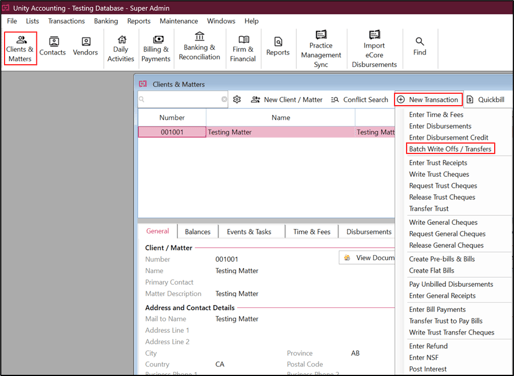
Task: Choose Transfer Trust option
Action: tap(429, 208)
